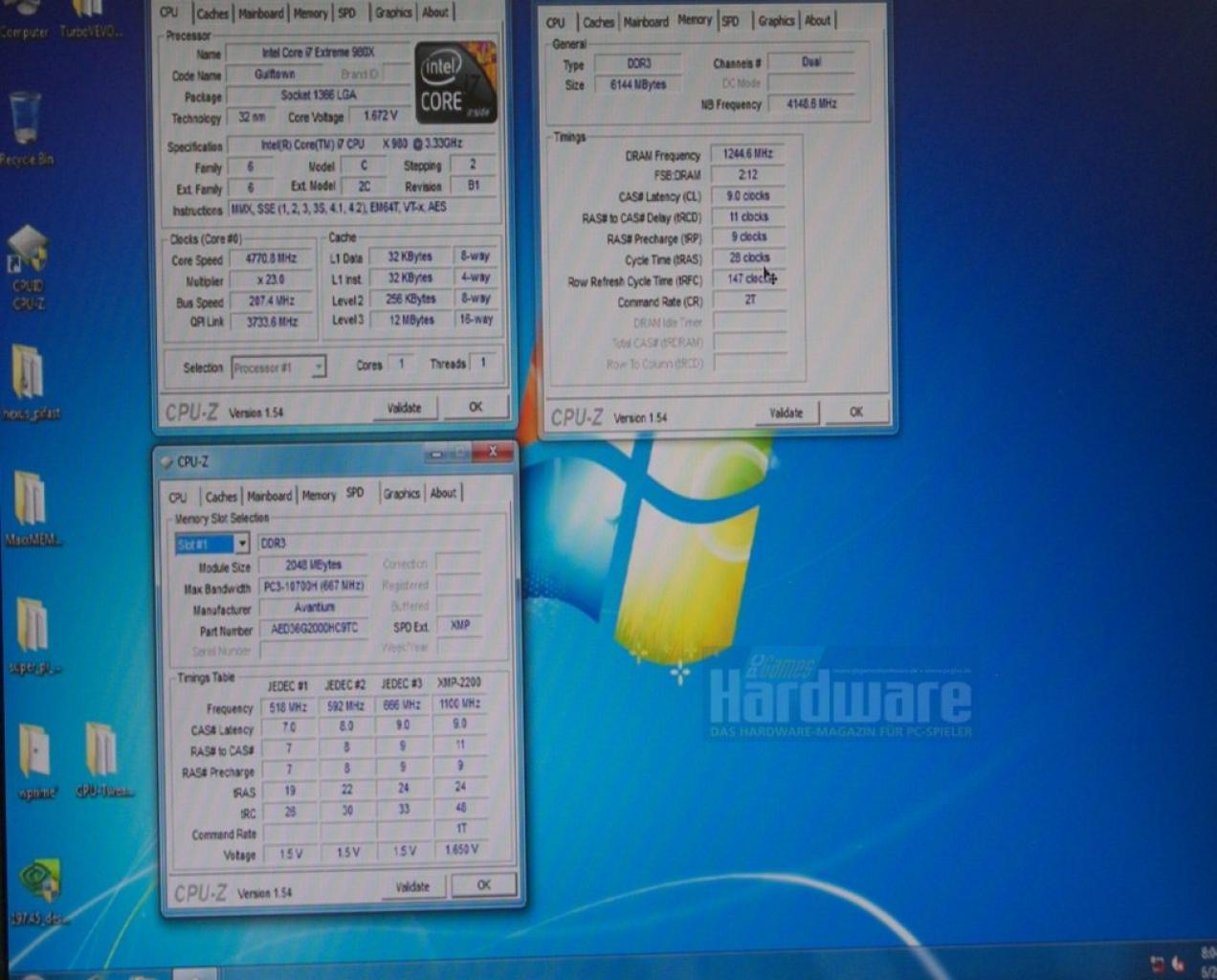Open the Slot #1 memory slot dropdown
The image size is (1217, 980).
212,544
